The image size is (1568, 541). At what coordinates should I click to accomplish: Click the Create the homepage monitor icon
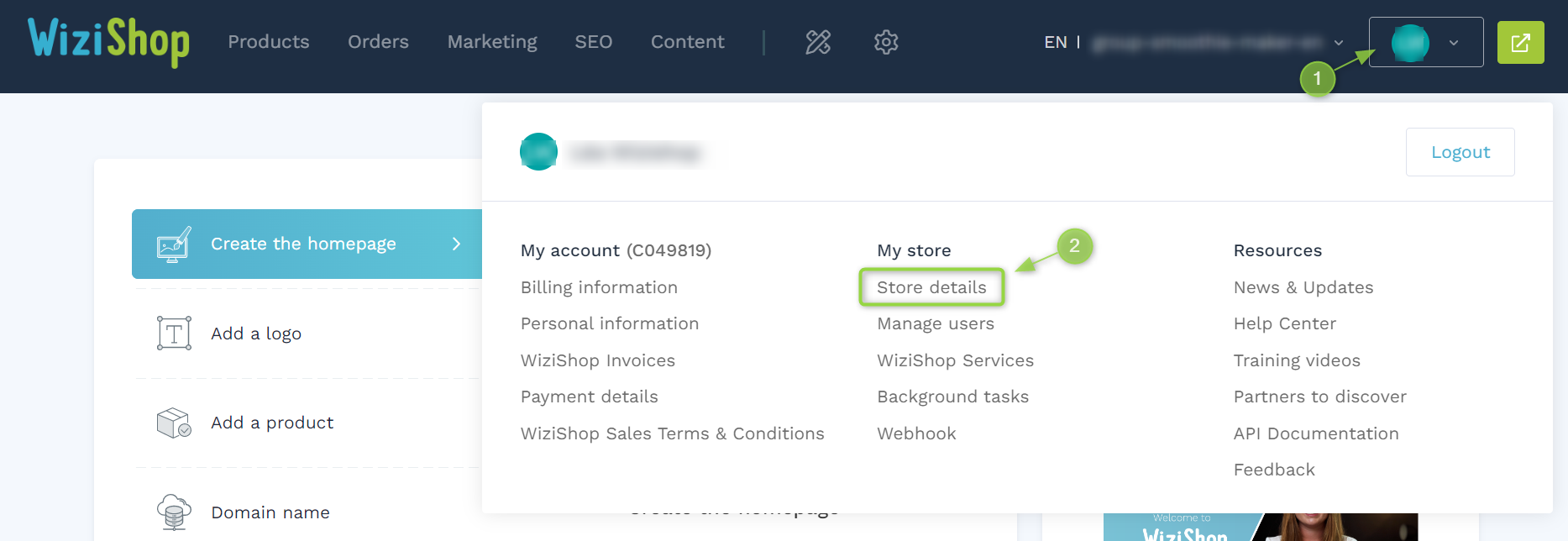coord(174,244)
